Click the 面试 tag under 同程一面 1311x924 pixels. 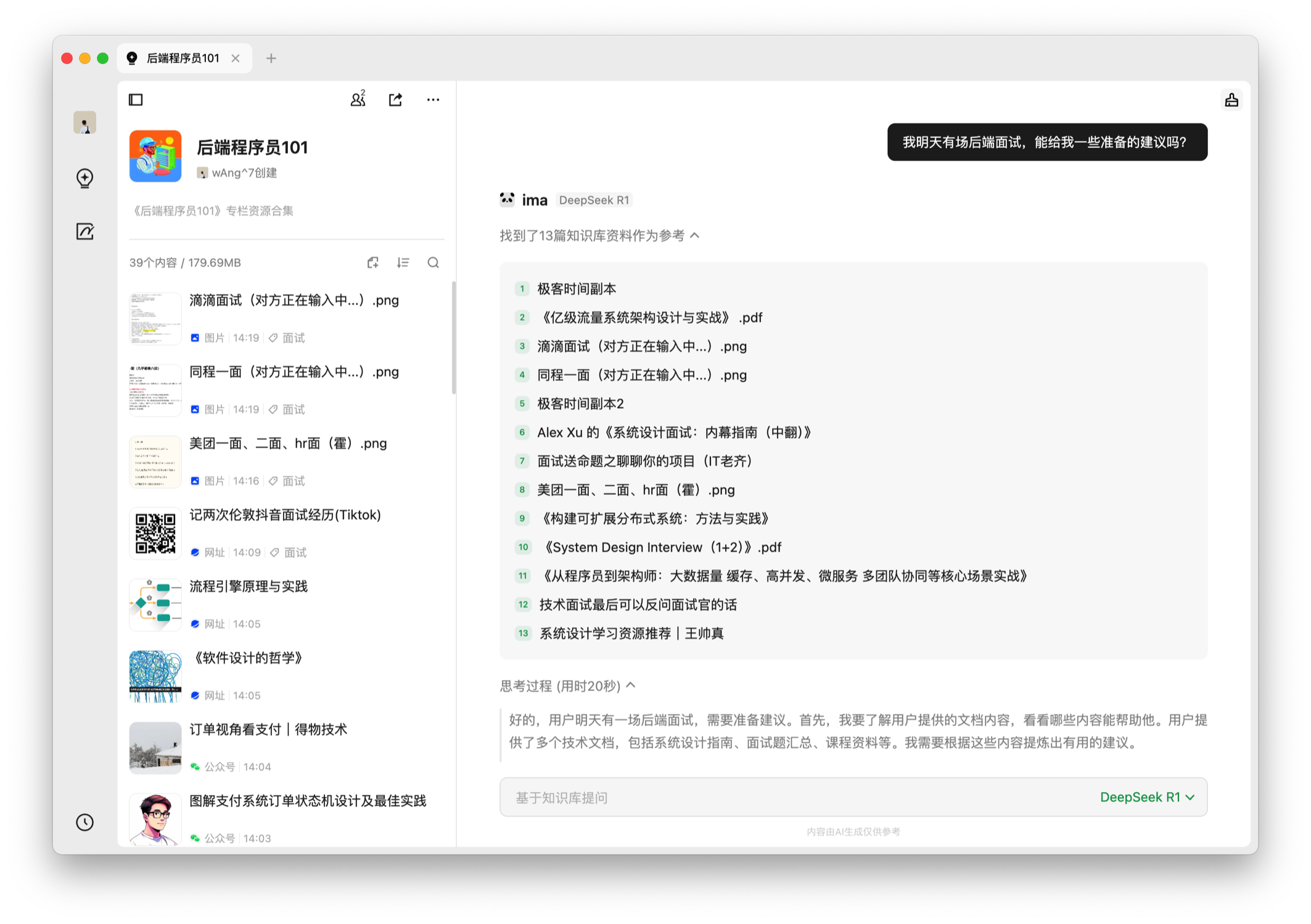(x=287, y=409)
